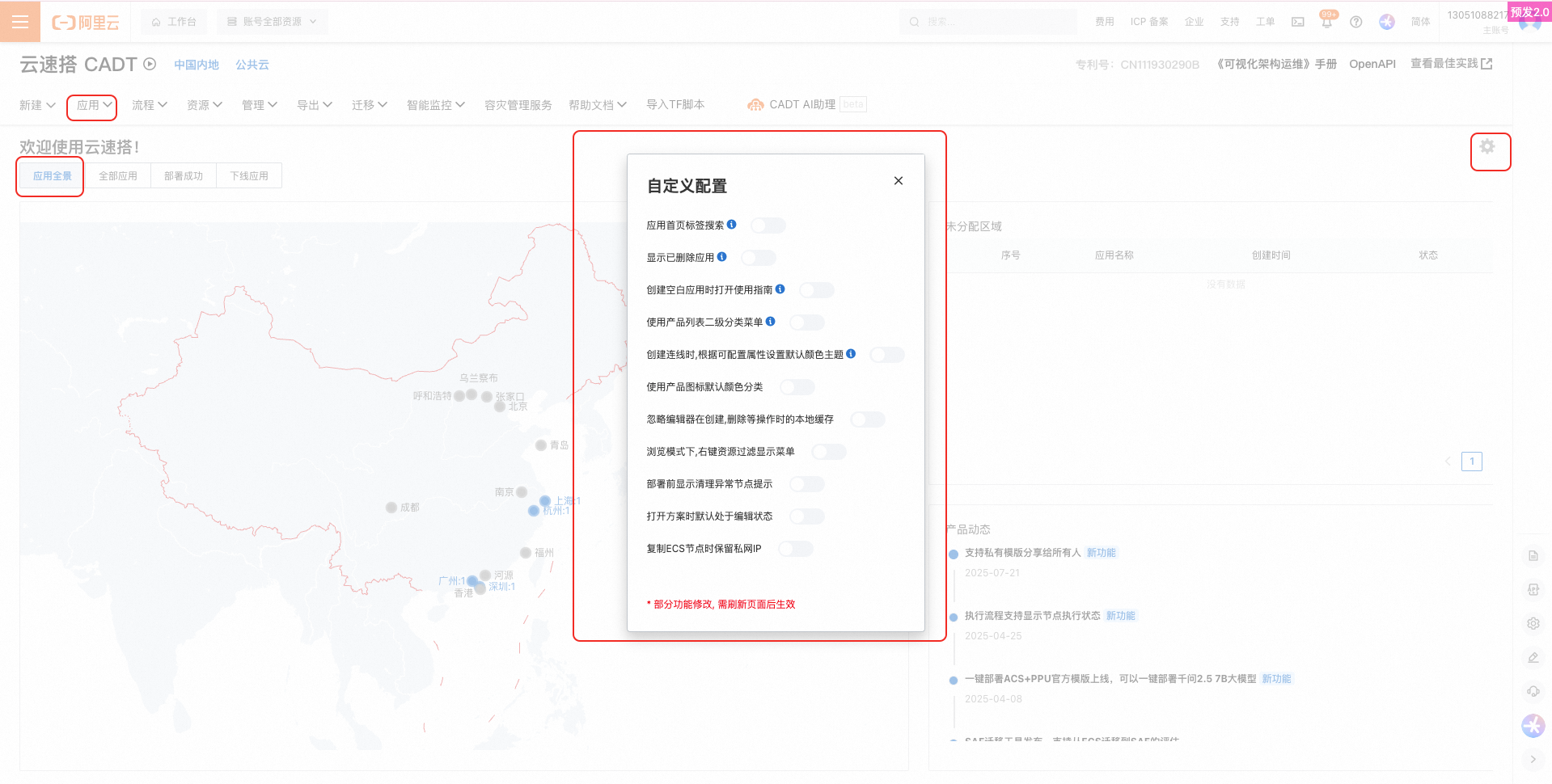Click the page settings gear below 查看最佳实践
This screenshot has width=1552, height=784.
pyautogui.click(x=1487, y=146)
